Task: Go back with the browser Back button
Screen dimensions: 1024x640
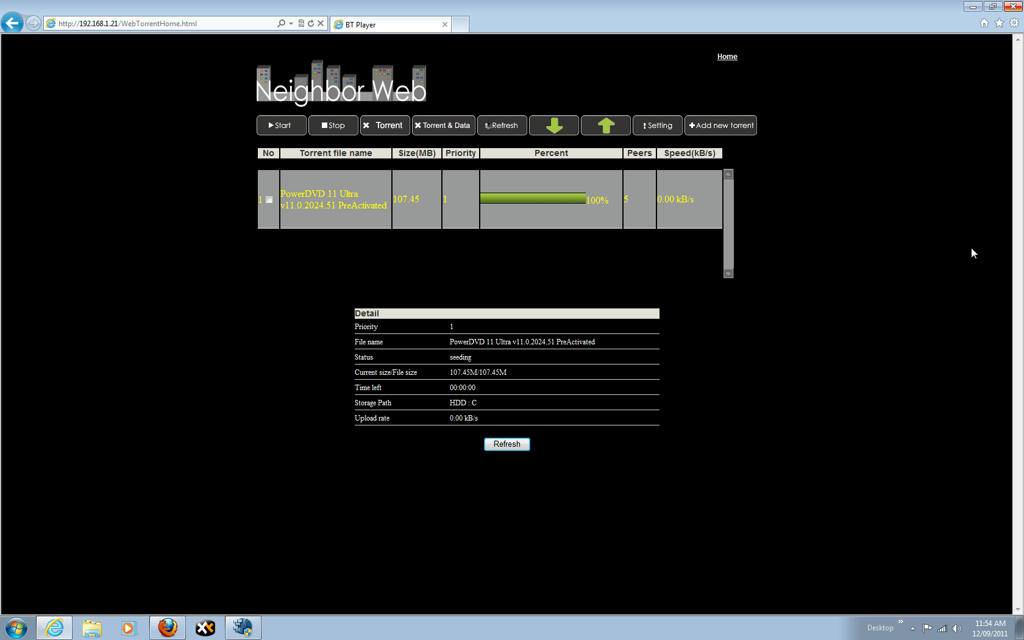Action: click(12, 23)
